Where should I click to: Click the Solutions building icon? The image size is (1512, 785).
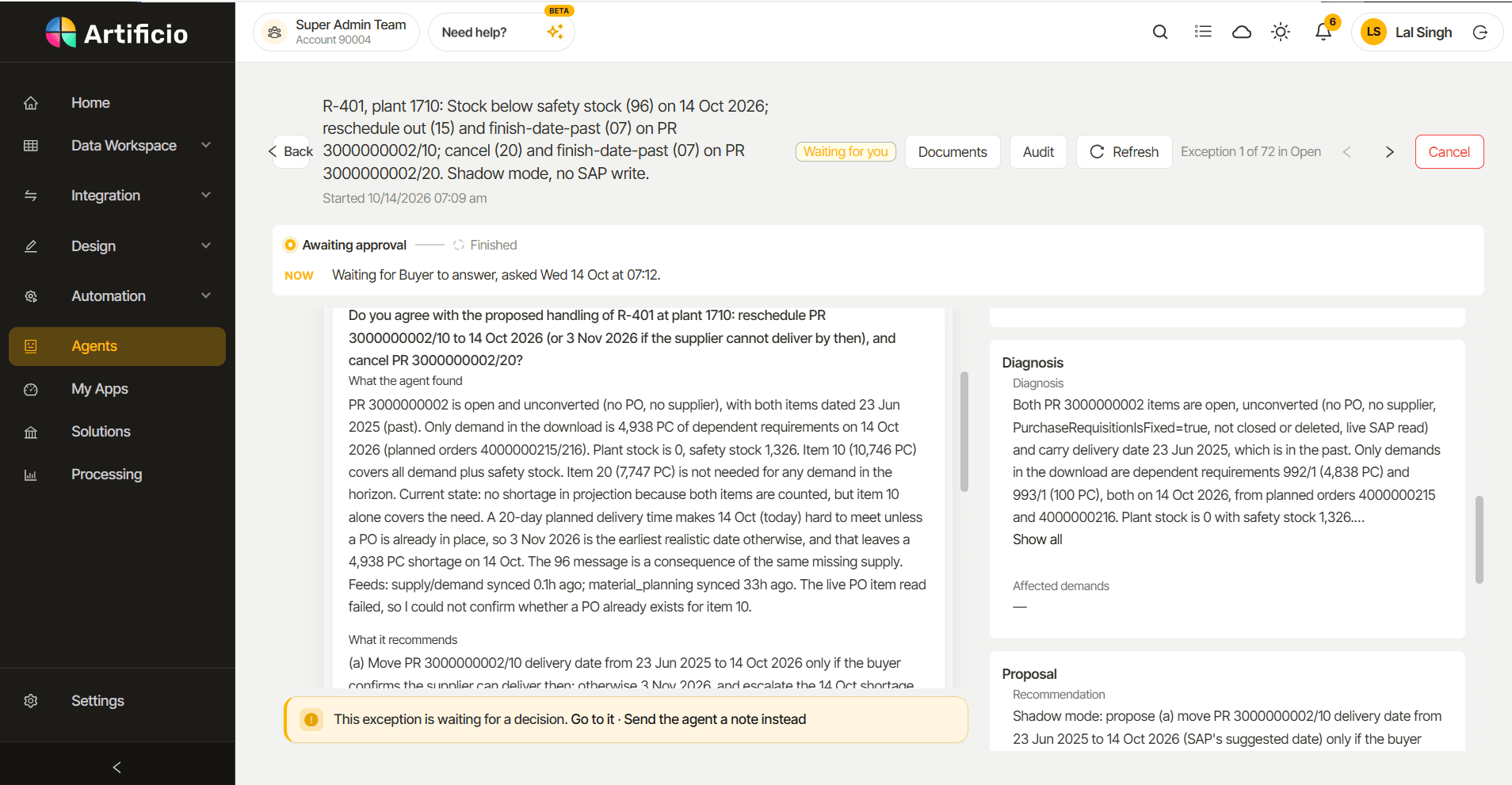(31, 432)
